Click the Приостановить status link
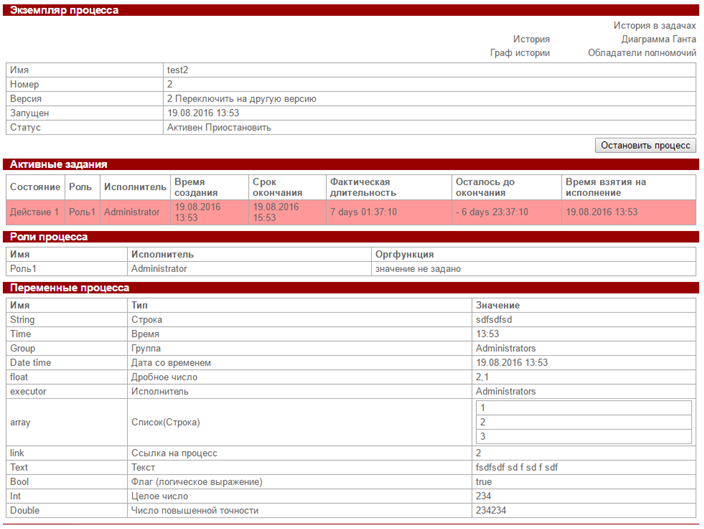The image size is (704, 529). (x=238, y=128)
